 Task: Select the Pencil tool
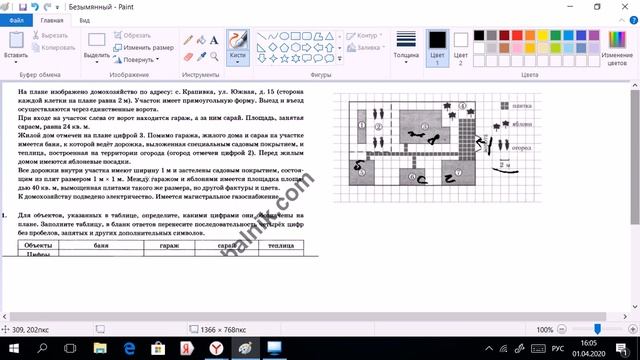[188, 40]
